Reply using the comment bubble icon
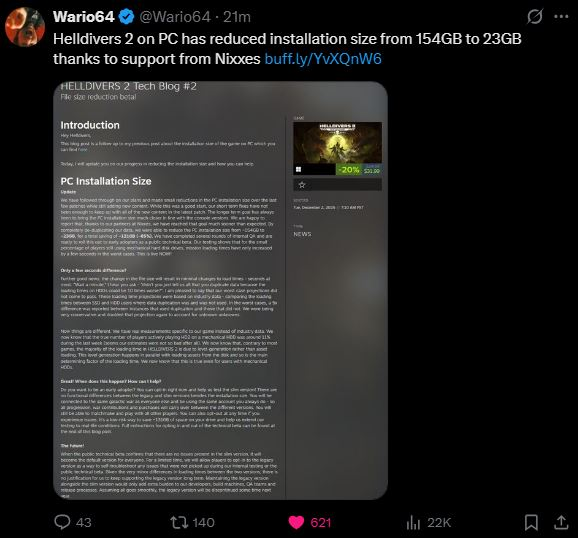This screenshot has width=578, height=538. pyautogui.click(x=62, y=522)
